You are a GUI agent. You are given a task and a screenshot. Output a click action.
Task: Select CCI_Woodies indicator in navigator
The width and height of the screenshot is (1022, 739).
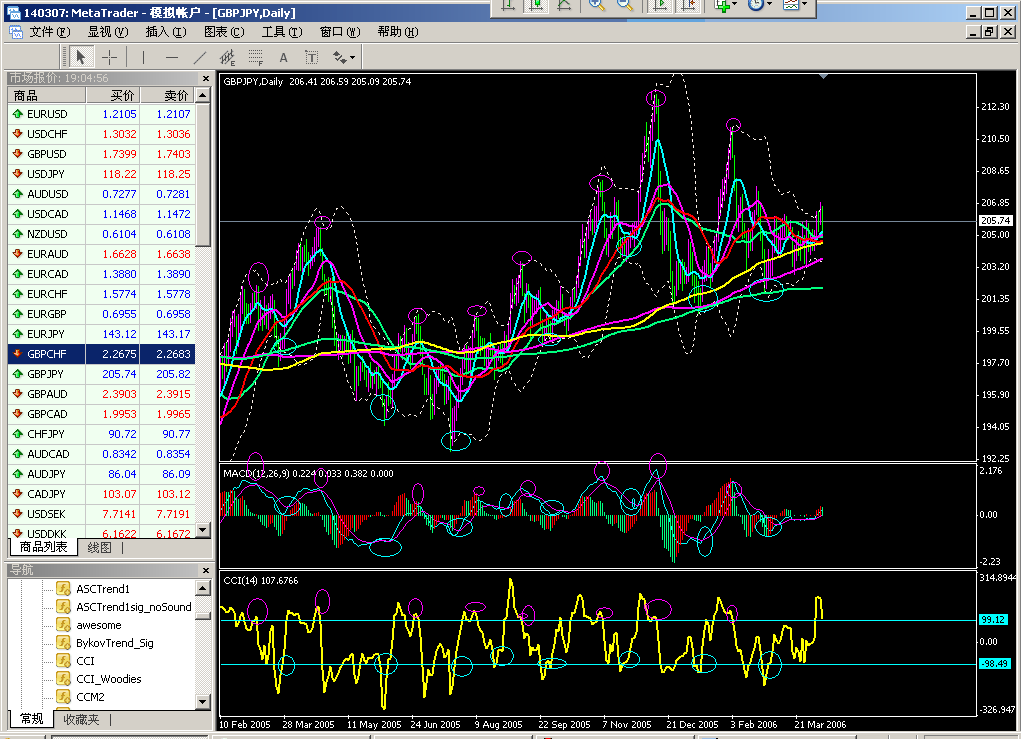point(108,679)
